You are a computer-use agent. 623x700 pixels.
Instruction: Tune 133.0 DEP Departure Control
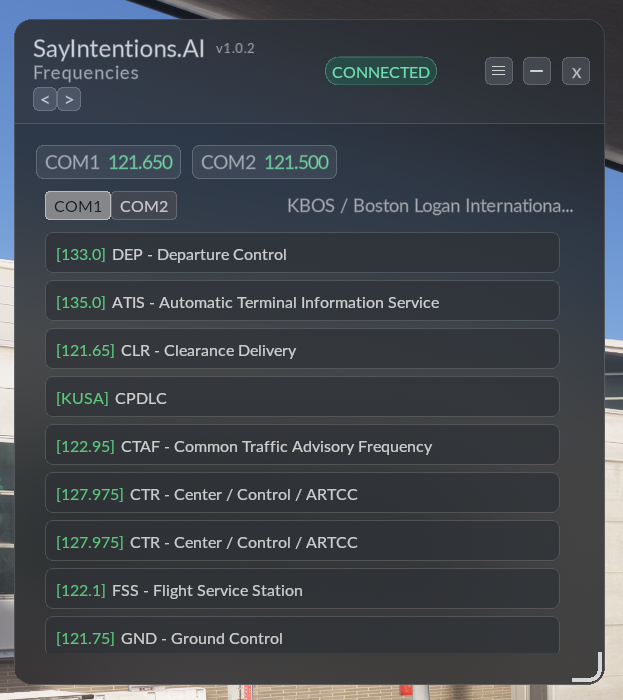302,253
